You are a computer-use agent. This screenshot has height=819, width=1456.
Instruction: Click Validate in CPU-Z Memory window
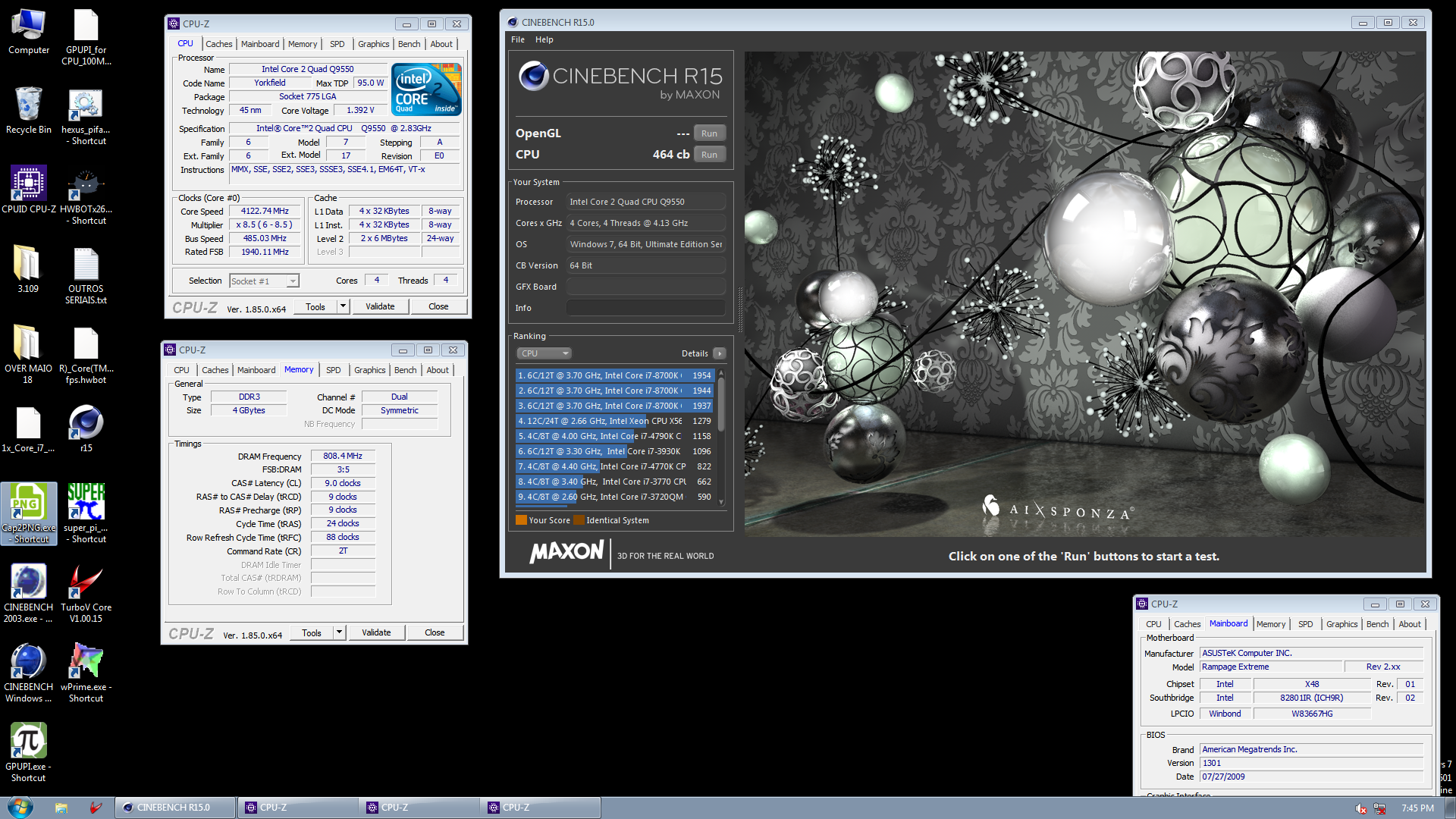[x=376, y=632]
